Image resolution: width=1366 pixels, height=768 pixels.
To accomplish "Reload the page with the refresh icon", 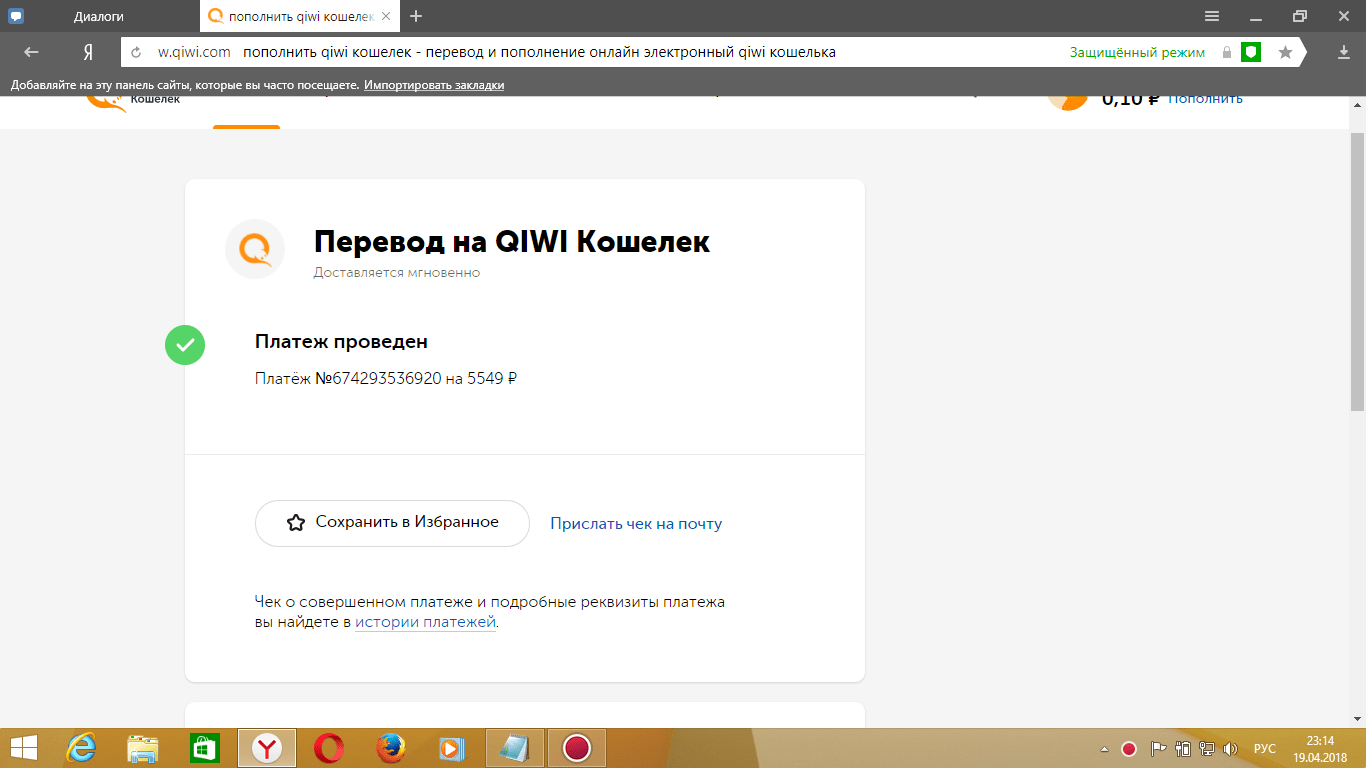I will (137, 52).
